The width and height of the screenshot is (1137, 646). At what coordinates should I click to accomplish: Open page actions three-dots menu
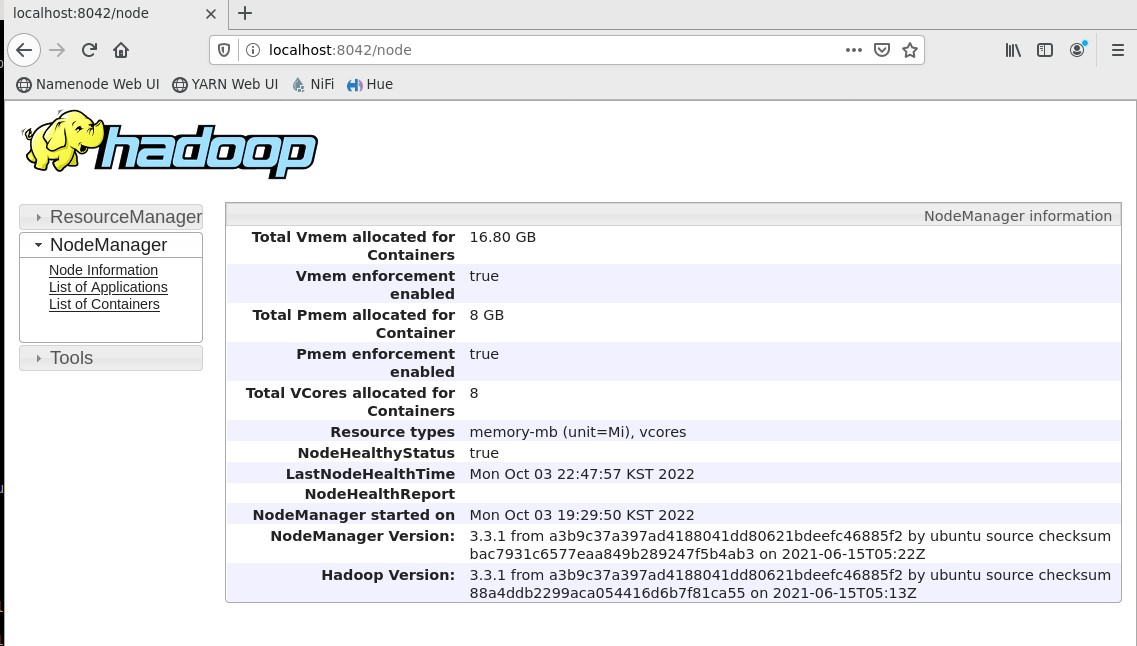tap(853, 50)
